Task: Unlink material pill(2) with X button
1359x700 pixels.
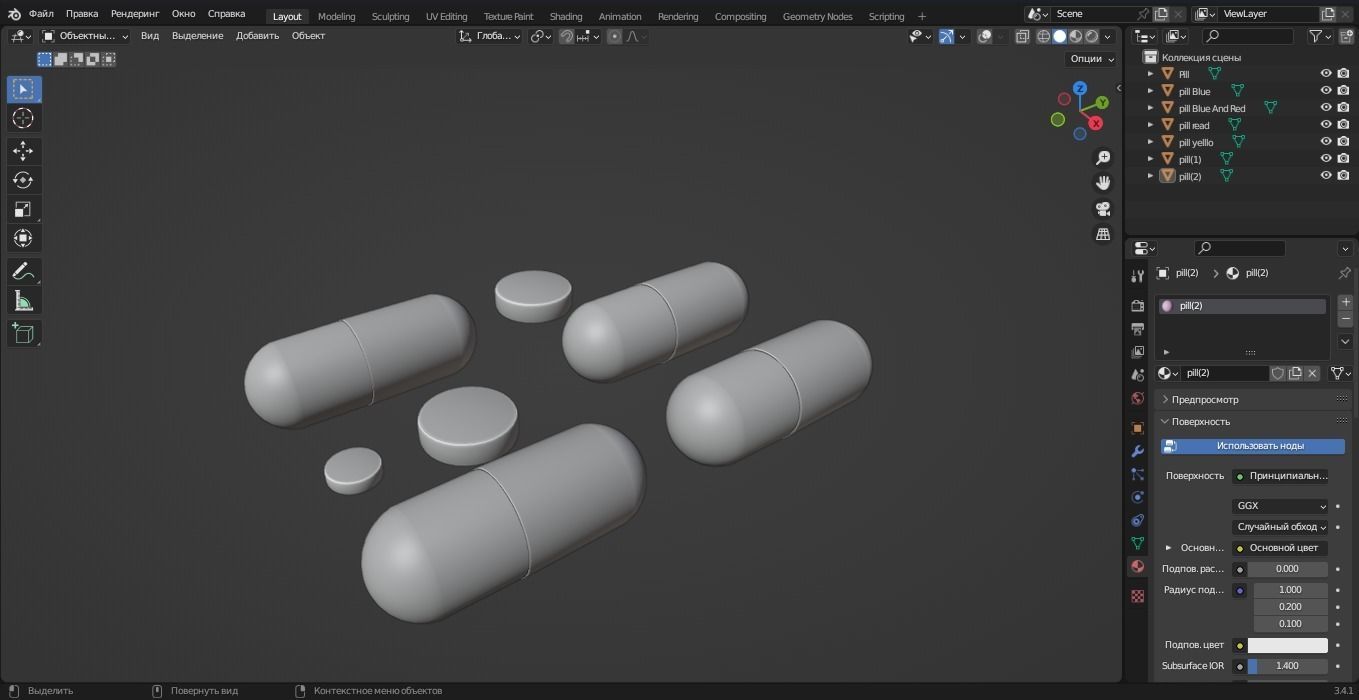Action: pos(1312,373)
